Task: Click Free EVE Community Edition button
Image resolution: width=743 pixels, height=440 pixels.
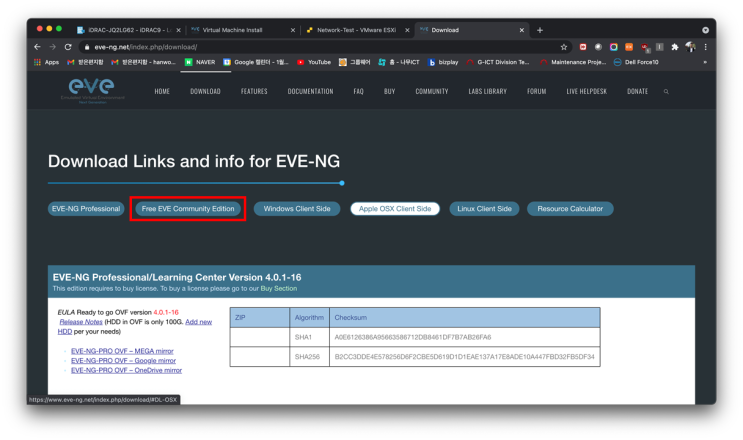Action: (x=188, y=209)
